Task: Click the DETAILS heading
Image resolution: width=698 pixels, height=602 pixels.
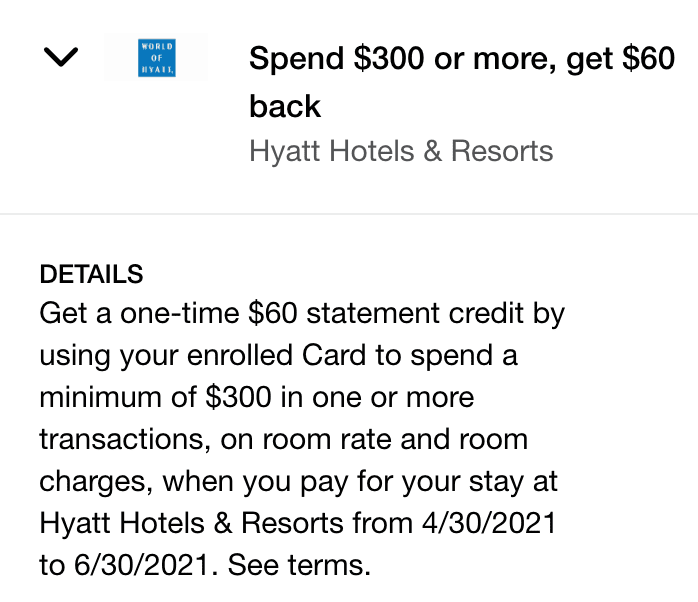Action: pos(91,274)
